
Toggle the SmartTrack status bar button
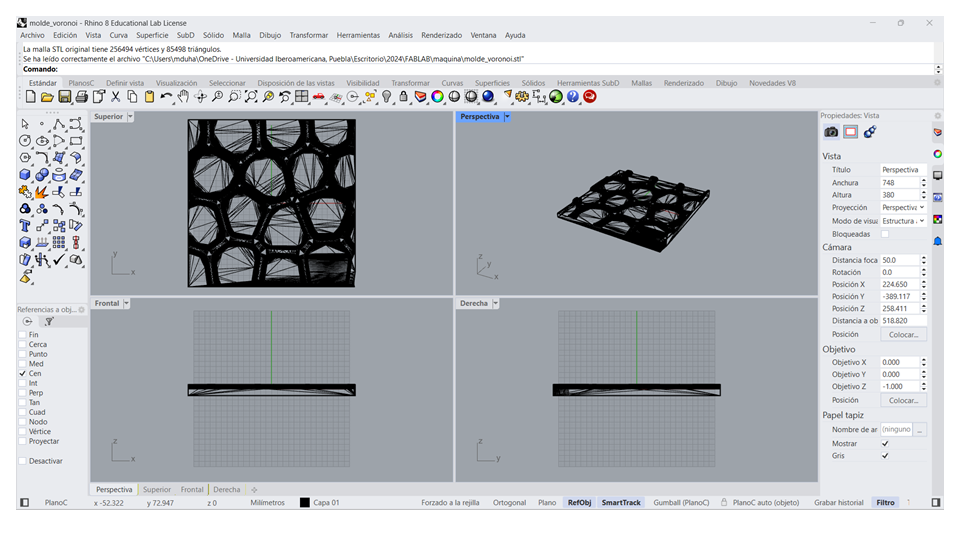(621, 503)
